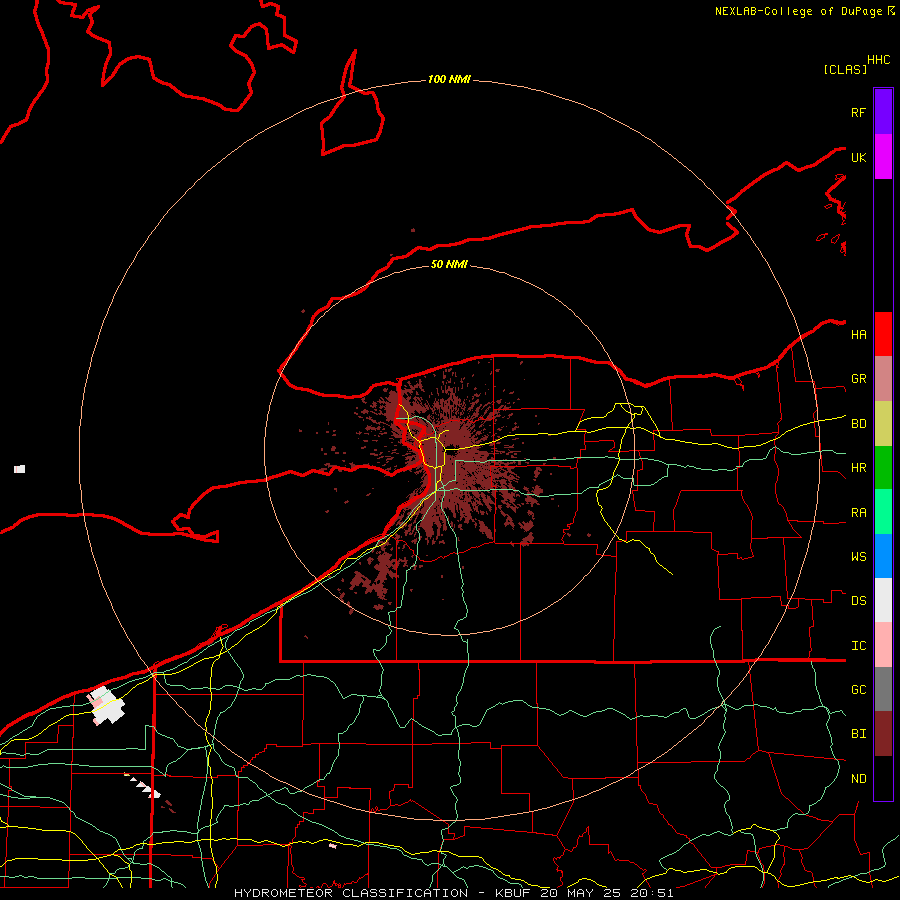This screenshot has height=900, width=900.
Task: Click the RA legend label
Action: tap(859, 513)
